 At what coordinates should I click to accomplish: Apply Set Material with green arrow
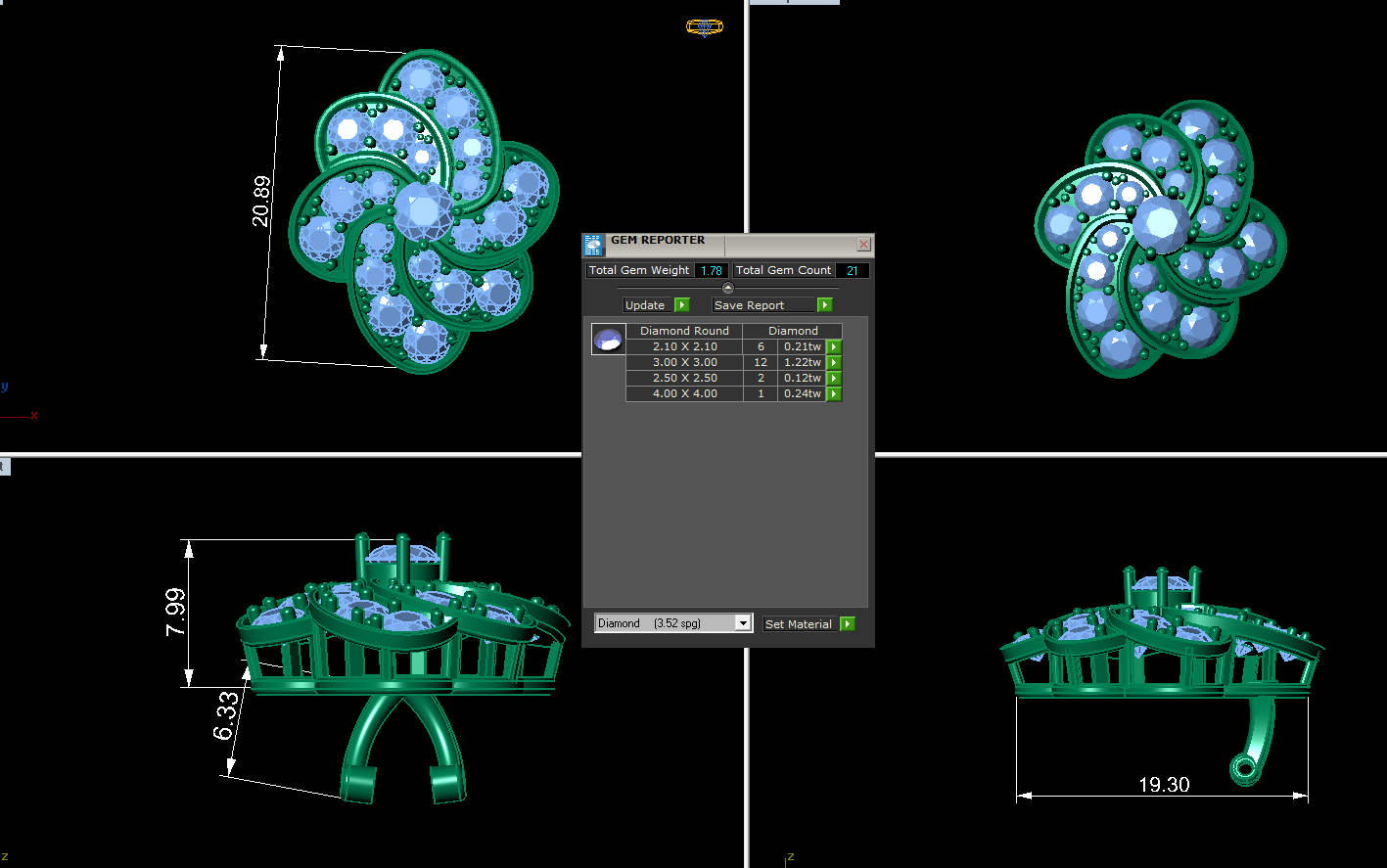tap(847, 624)
